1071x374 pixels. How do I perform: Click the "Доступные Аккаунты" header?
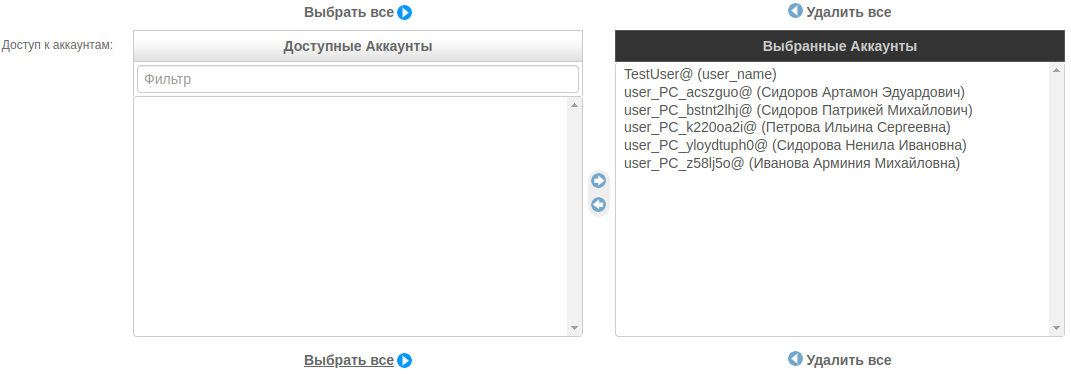(358, 46)
